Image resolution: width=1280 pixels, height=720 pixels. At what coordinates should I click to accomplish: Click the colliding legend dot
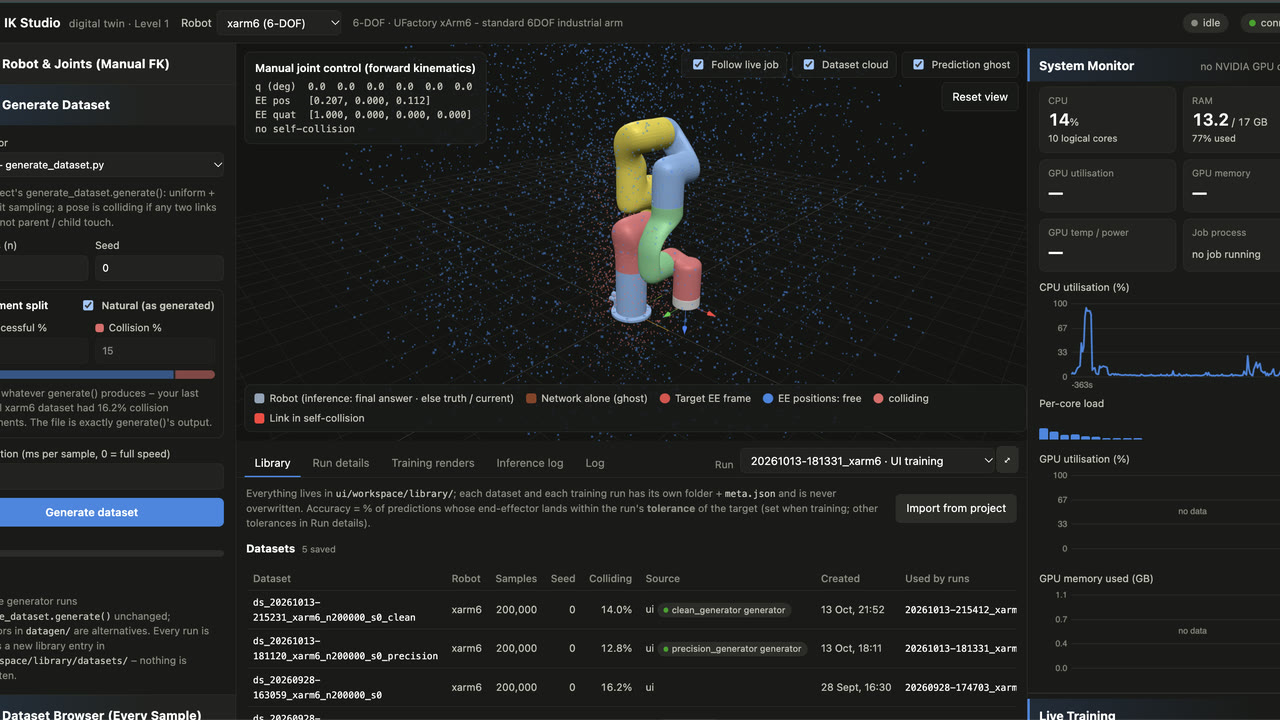[x=878, y=398]
